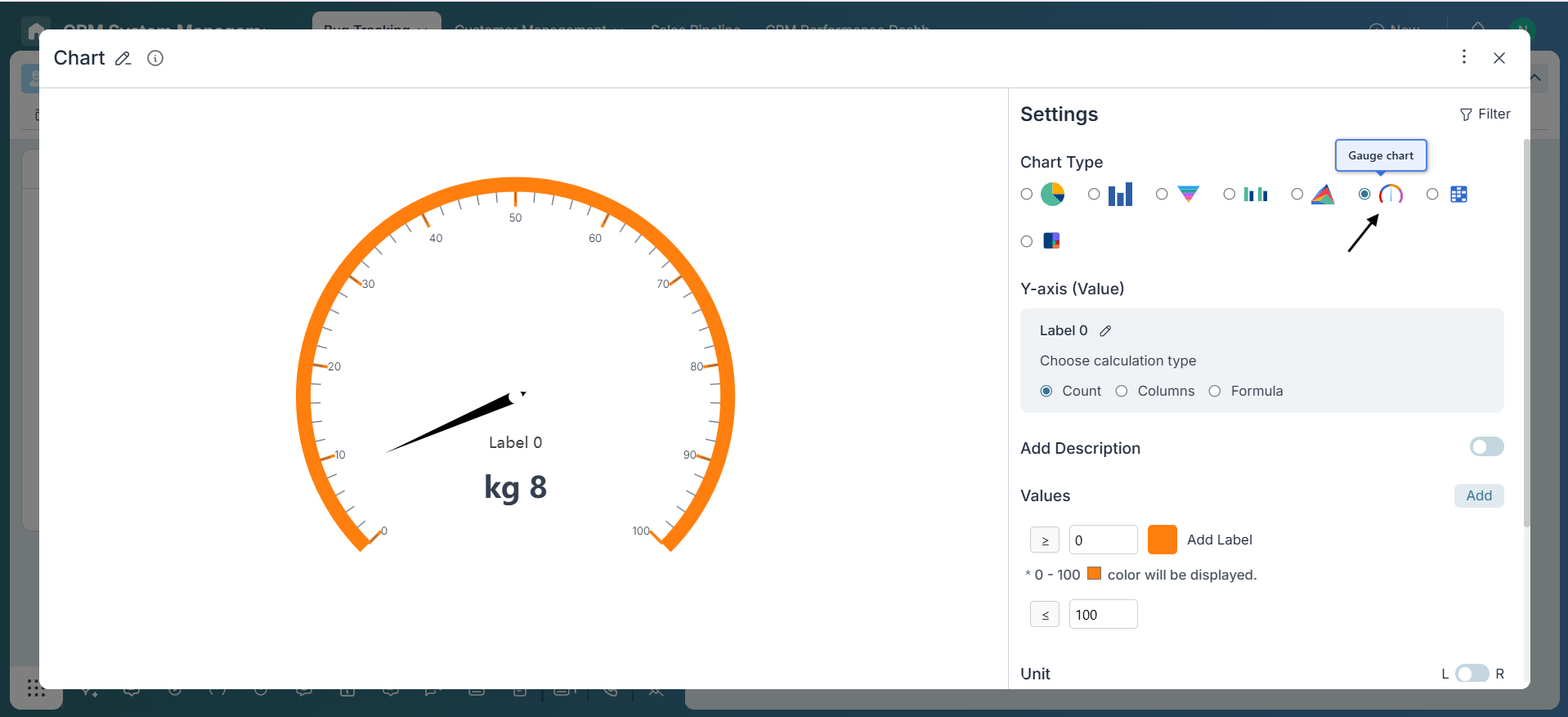Click the 'kg 8' gauge value text
The image size is (1568, 717).
pyautogui.click(x=515, y=487)
